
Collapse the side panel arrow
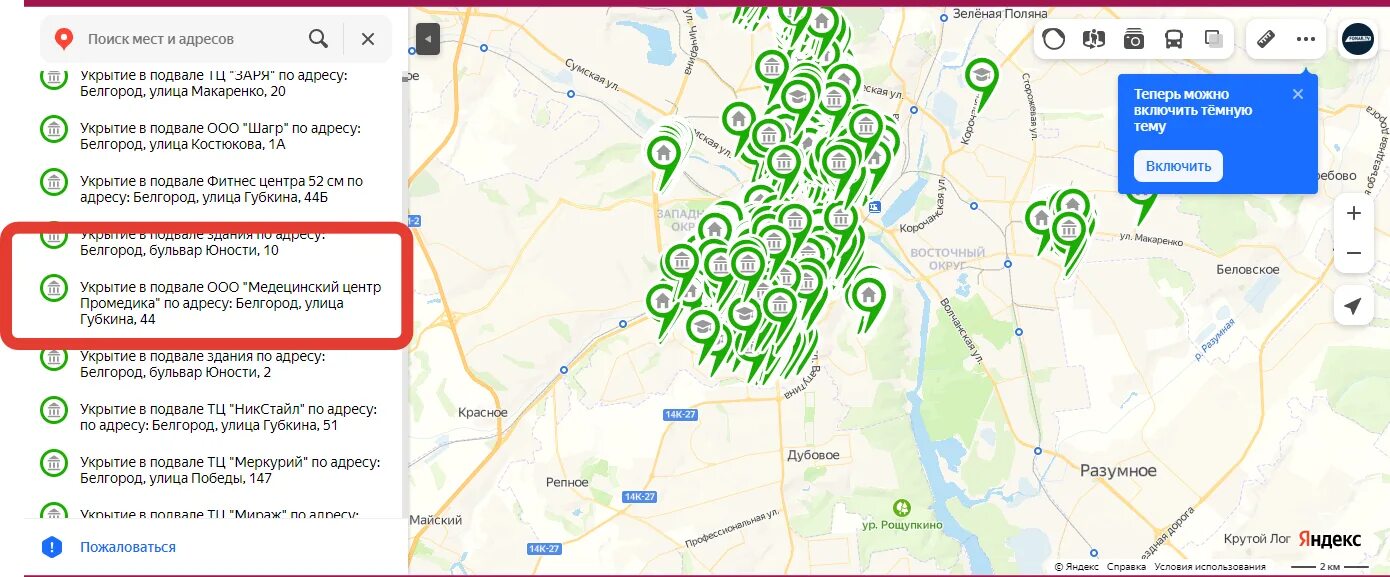428,39
